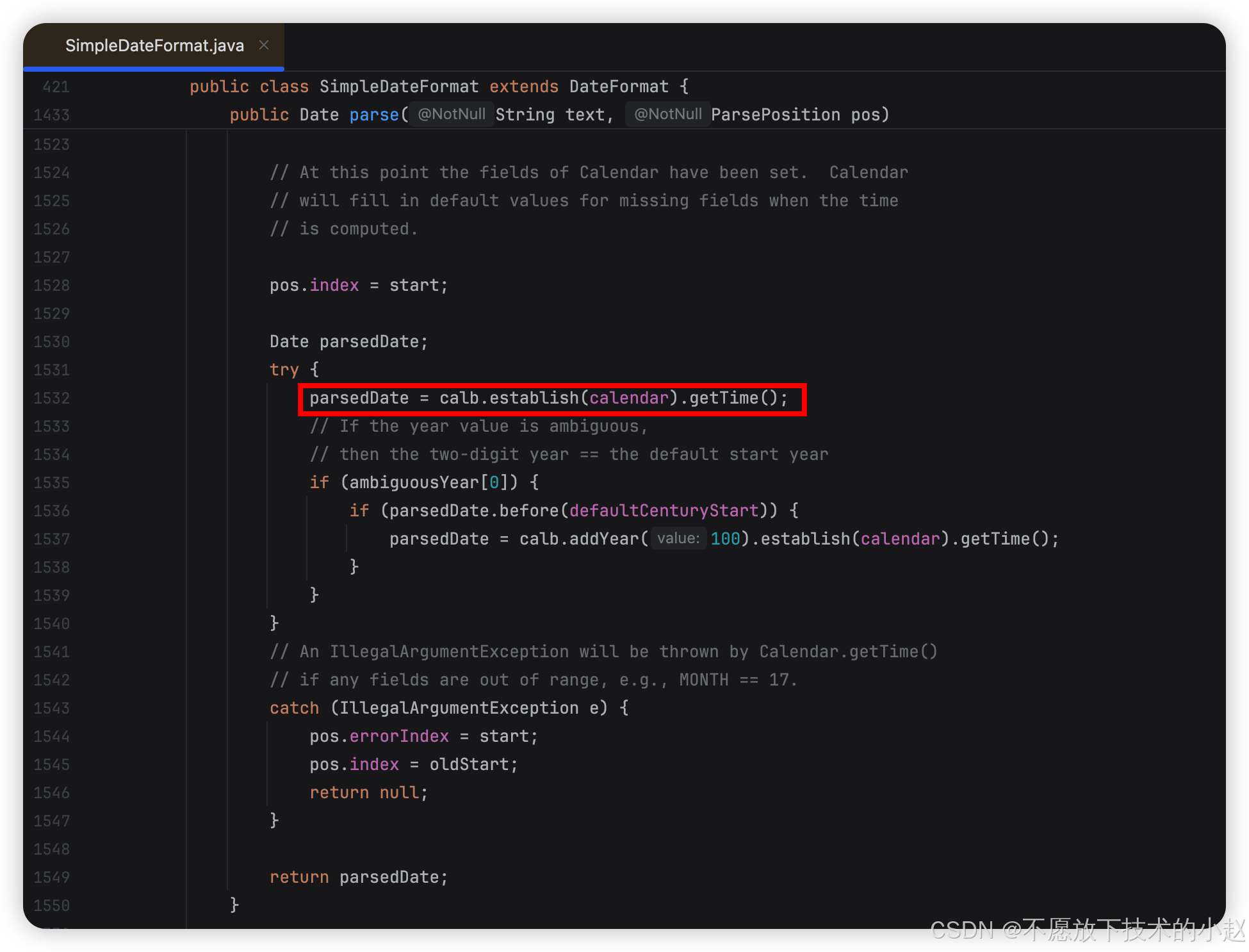
Task: Click 'return null;' statement
Action: point(368,792)
